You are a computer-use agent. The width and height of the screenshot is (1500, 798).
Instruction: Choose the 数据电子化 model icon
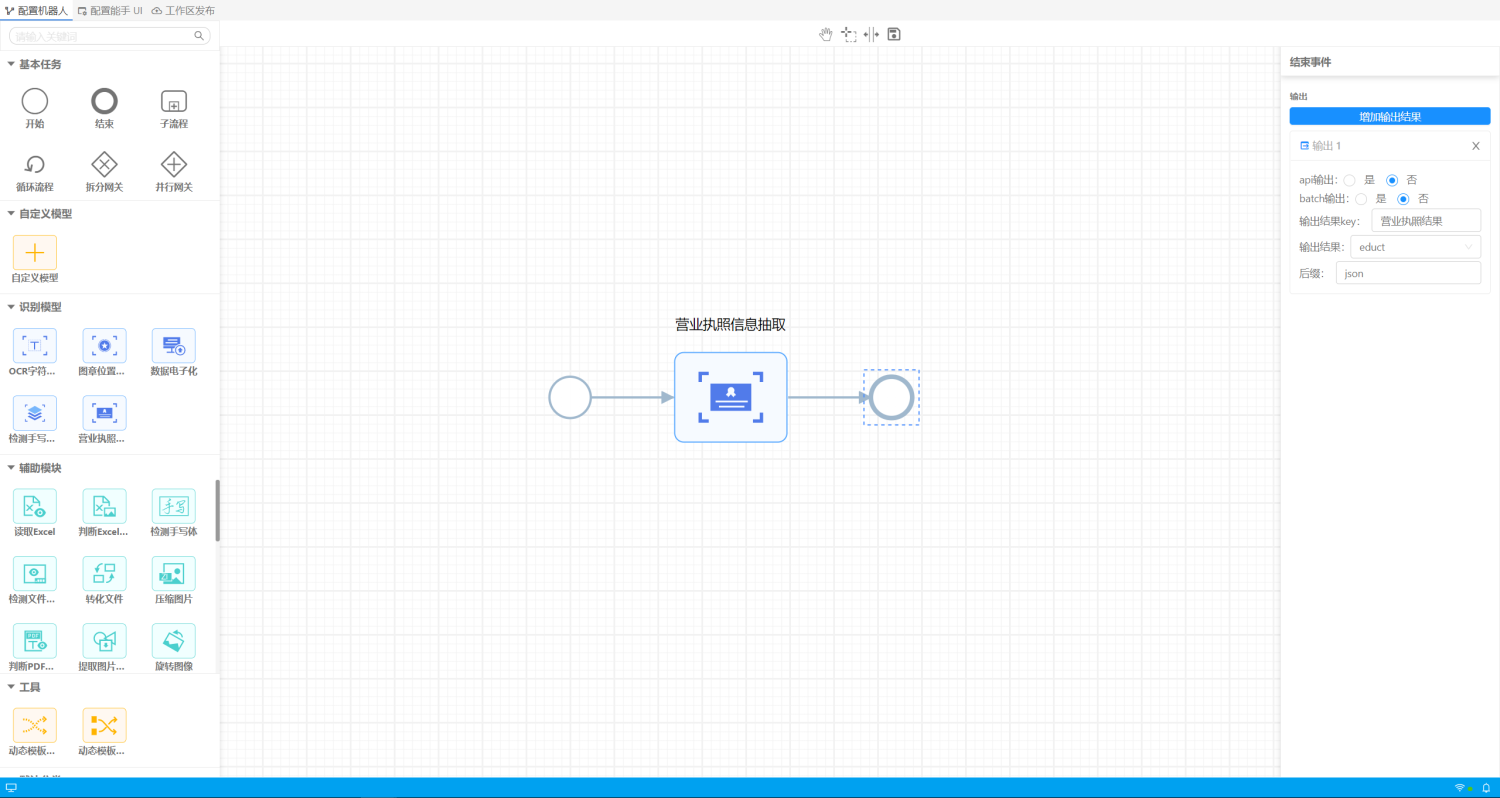coord(174,345)
